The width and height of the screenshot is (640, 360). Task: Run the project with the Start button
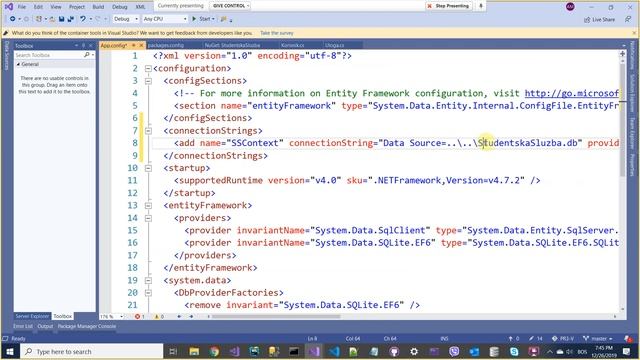click(203, 19)
